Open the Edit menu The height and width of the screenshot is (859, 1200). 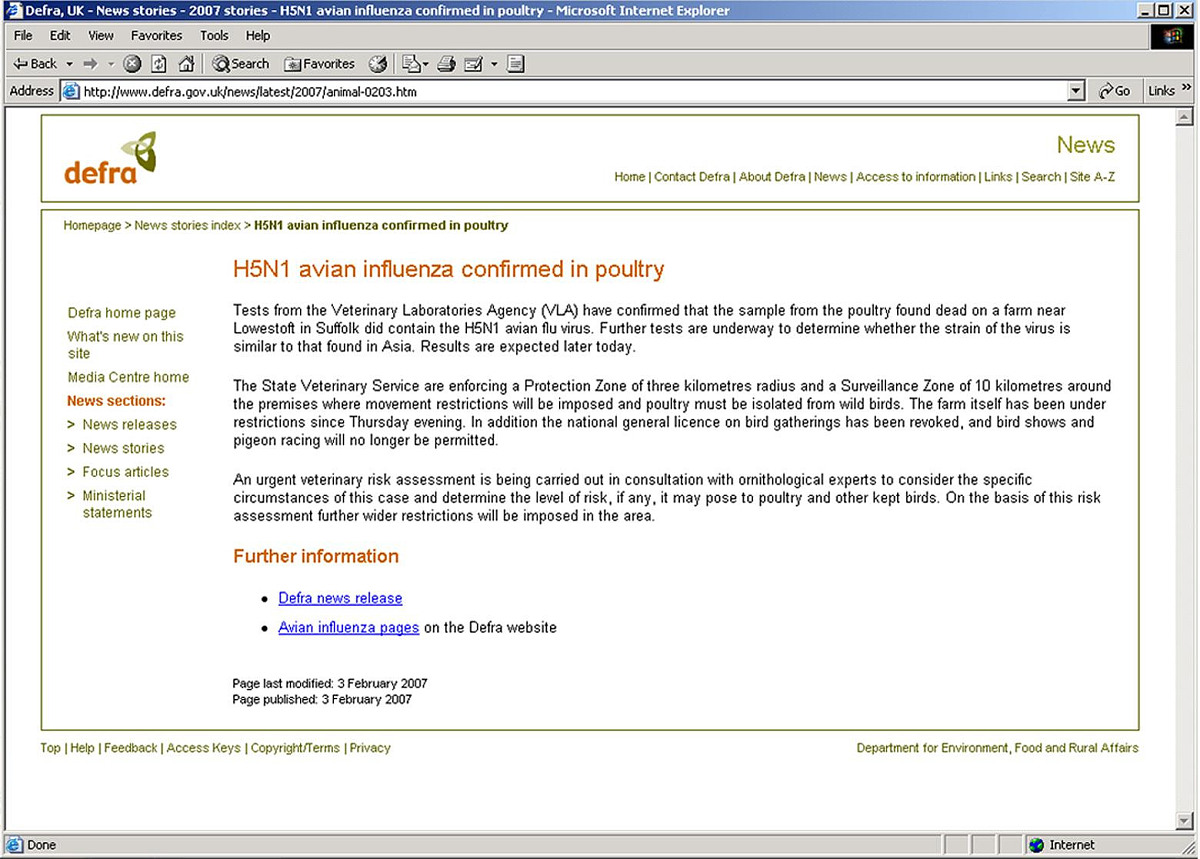tap(60, 35)
